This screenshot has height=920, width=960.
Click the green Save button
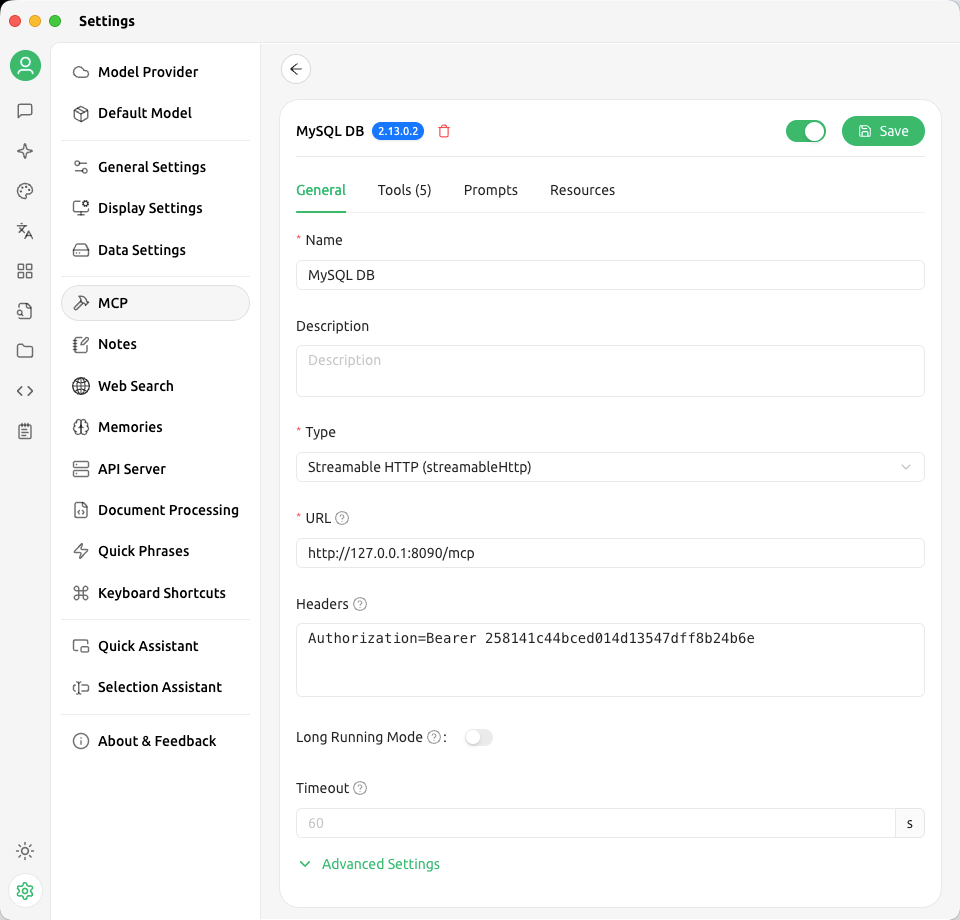coord(883,131)
